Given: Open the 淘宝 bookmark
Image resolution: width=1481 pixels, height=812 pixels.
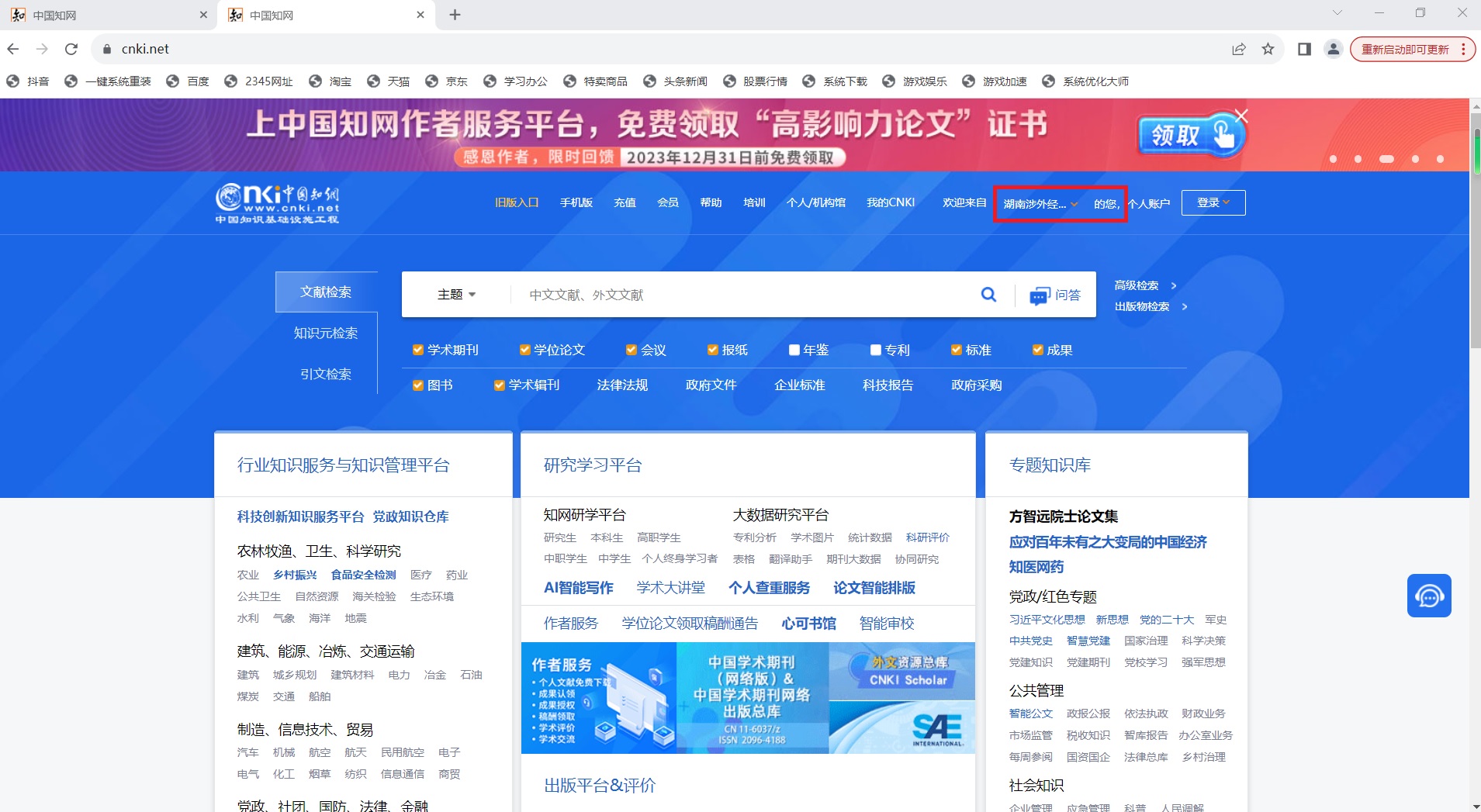Looking at the screenshot, I should [330, 81].
